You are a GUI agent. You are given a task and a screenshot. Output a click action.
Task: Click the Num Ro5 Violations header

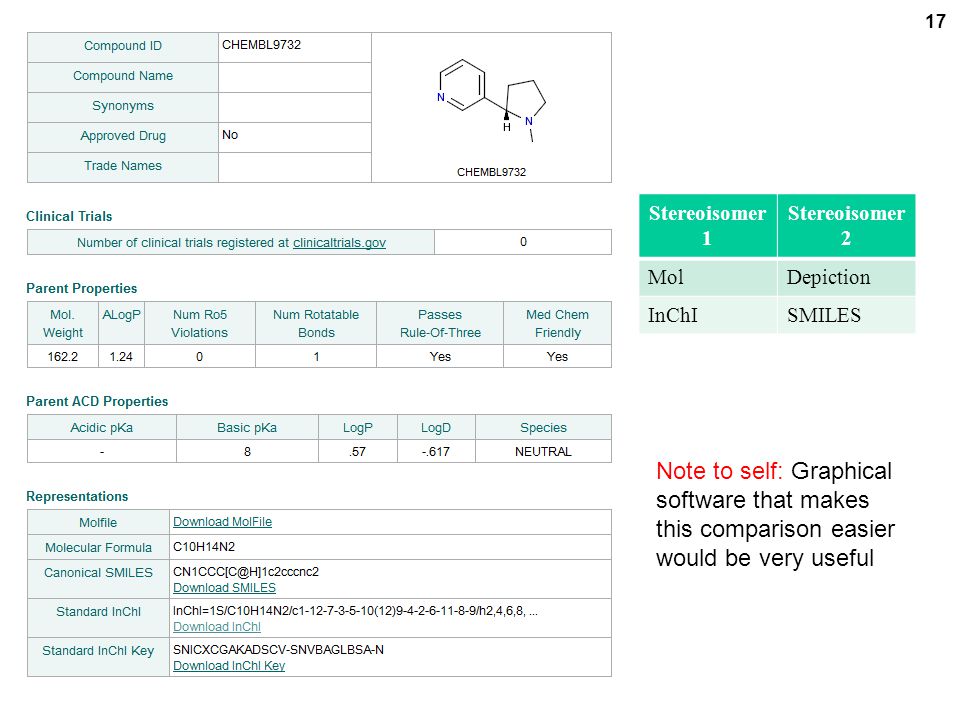pos(200,323)
